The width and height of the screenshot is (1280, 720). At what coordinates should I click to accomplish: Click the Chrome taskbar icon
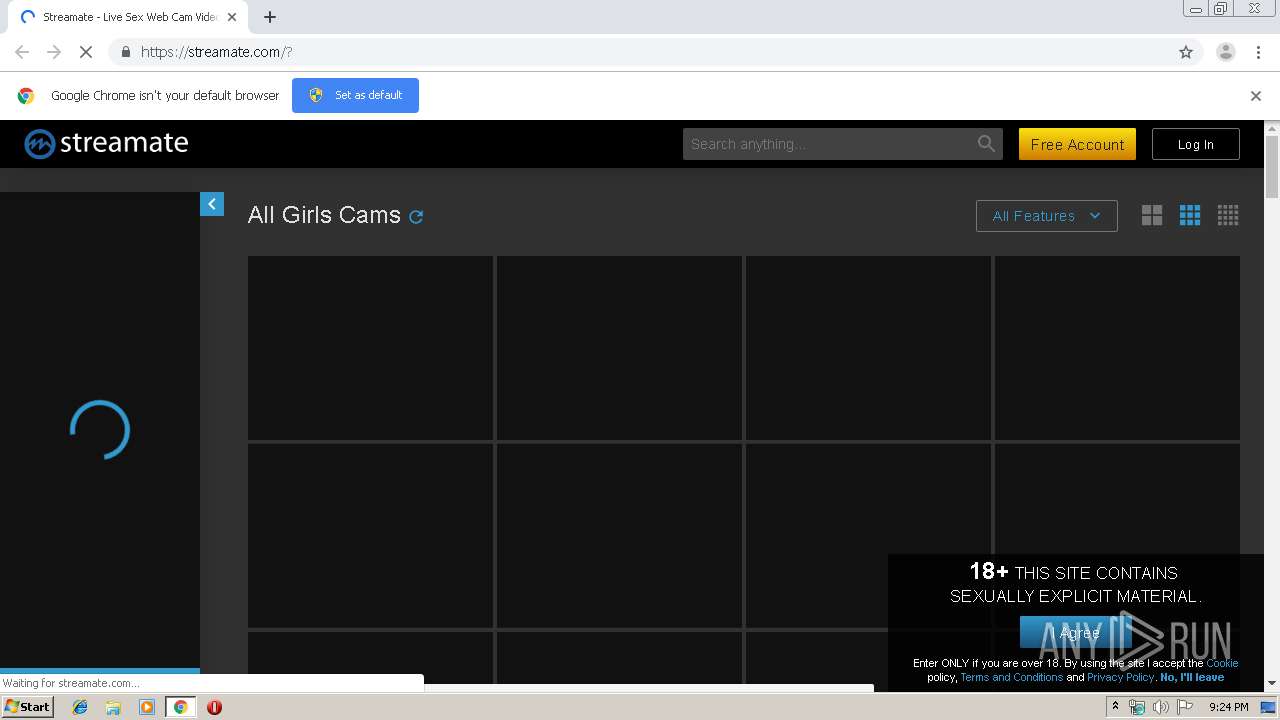pyautogui.click(x=180, y=707)
